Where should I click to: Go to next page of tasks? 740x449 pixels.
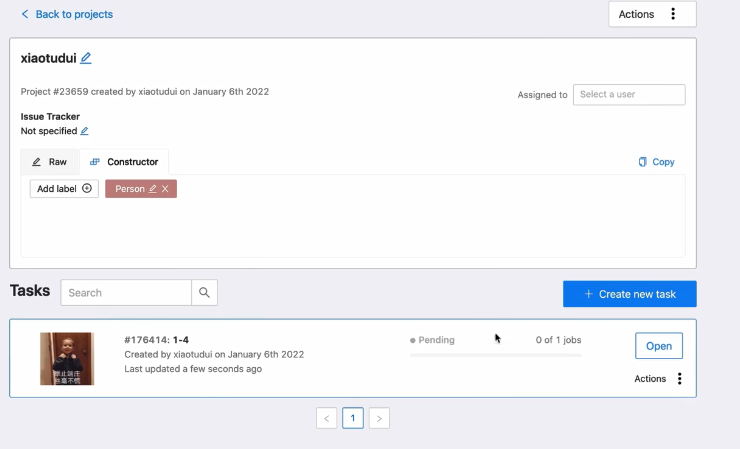(379, 419)
